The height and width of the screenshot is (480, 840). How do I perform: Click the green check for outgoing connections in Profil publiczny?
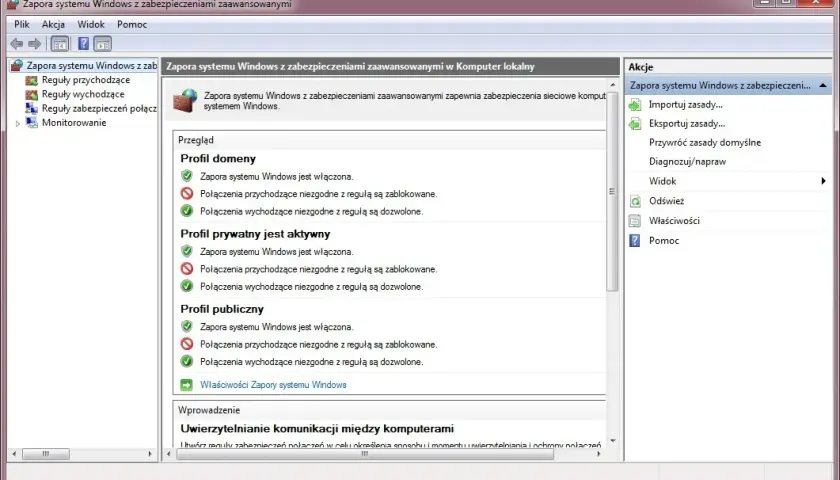pyautogui.click(x=186, y=362)
